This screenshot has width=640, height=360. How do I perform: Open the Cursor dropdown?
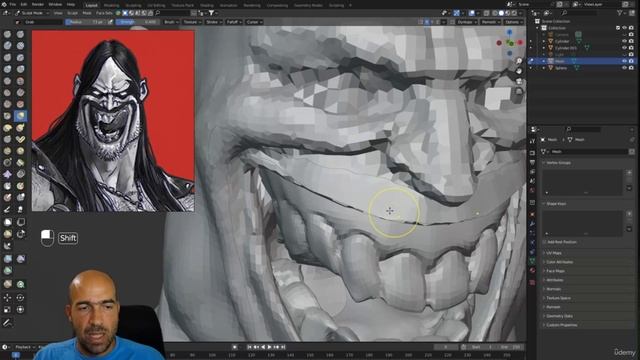pos(254,22)
